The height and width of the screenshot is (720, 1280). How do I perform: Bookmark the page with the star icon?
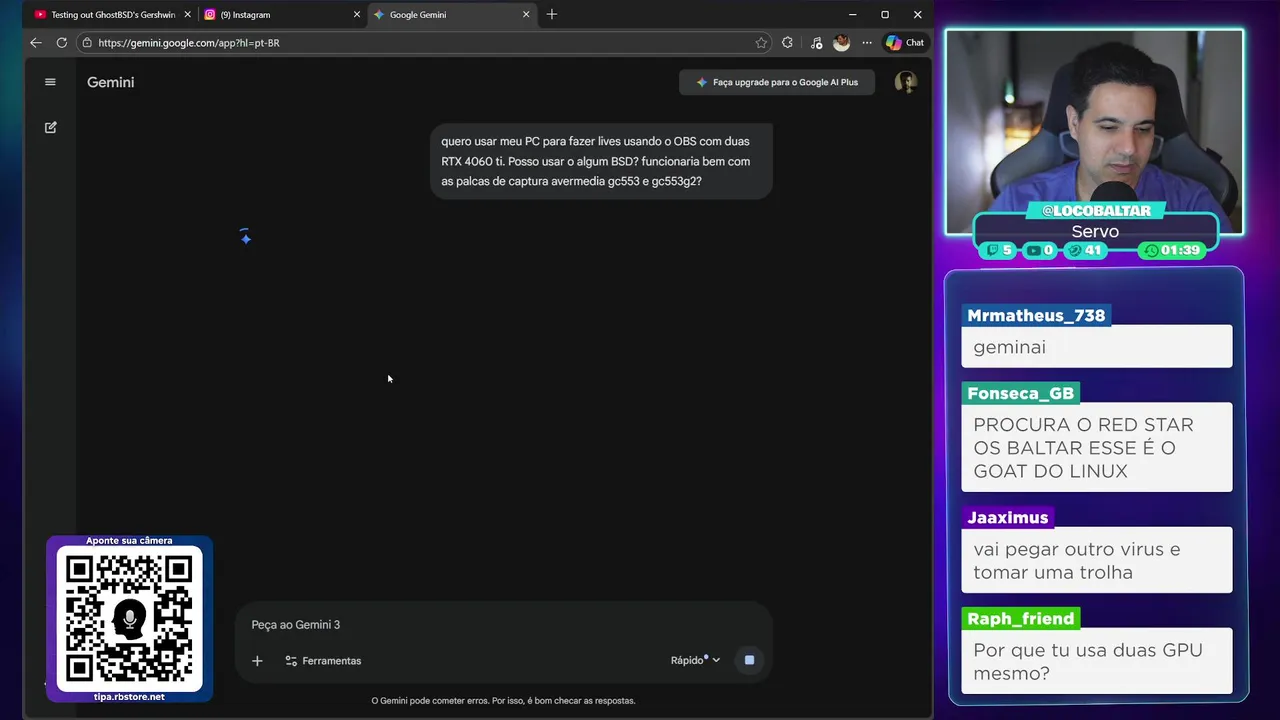[761, 43]
